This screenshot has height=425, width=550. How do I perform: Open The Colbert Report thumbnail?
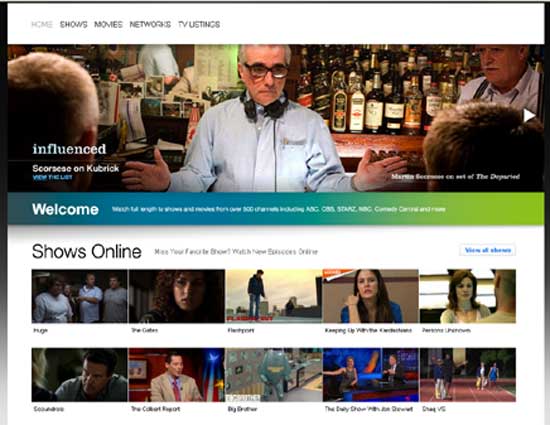coord(177,375)
